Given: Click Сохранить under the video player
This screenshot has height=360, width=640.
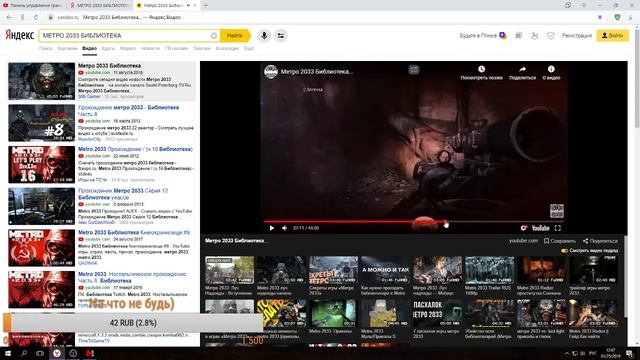Looking at the screenshot, I should coord(560,241).
